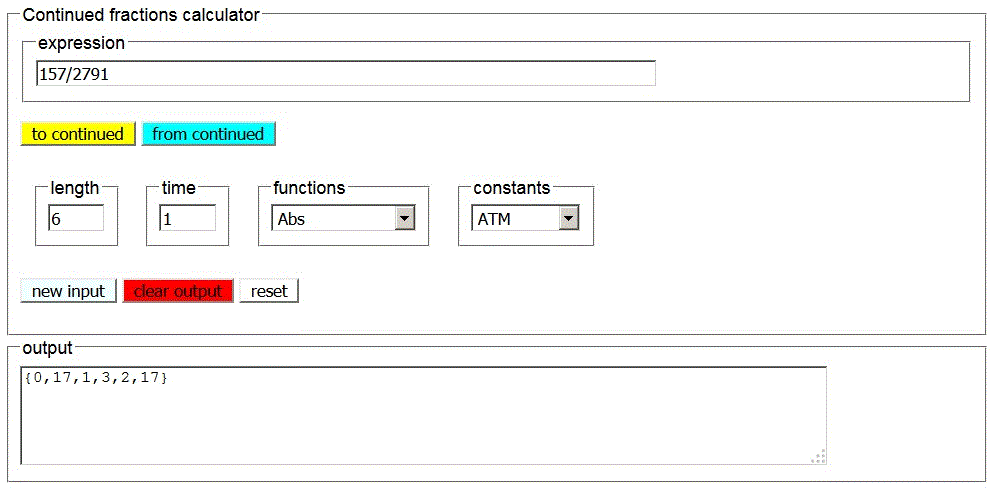Screen dimensions: 992x489
Task: Click the arrow on the constants combo box
Action: [569, 219]
